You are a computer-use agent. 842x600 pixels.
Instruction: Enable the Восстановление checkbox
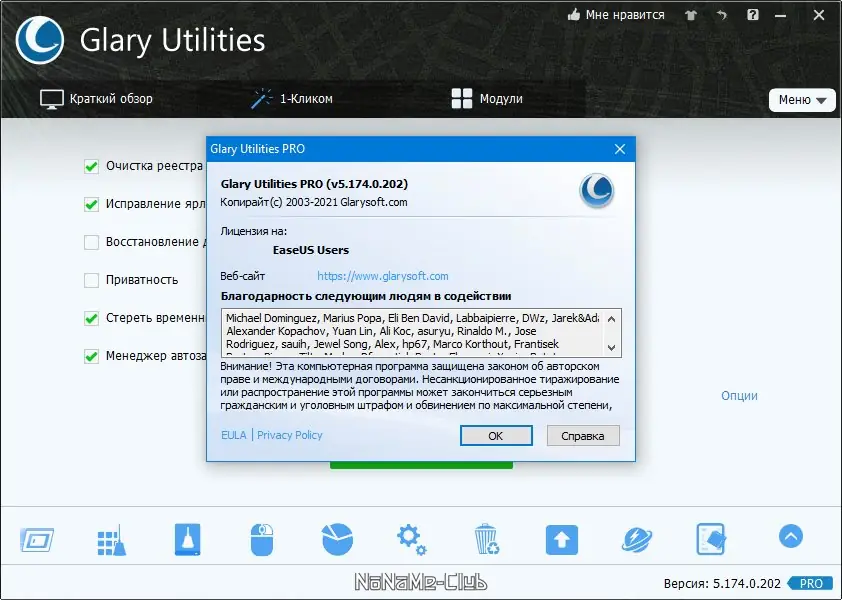pyautogui.click(x=91, y=242)
